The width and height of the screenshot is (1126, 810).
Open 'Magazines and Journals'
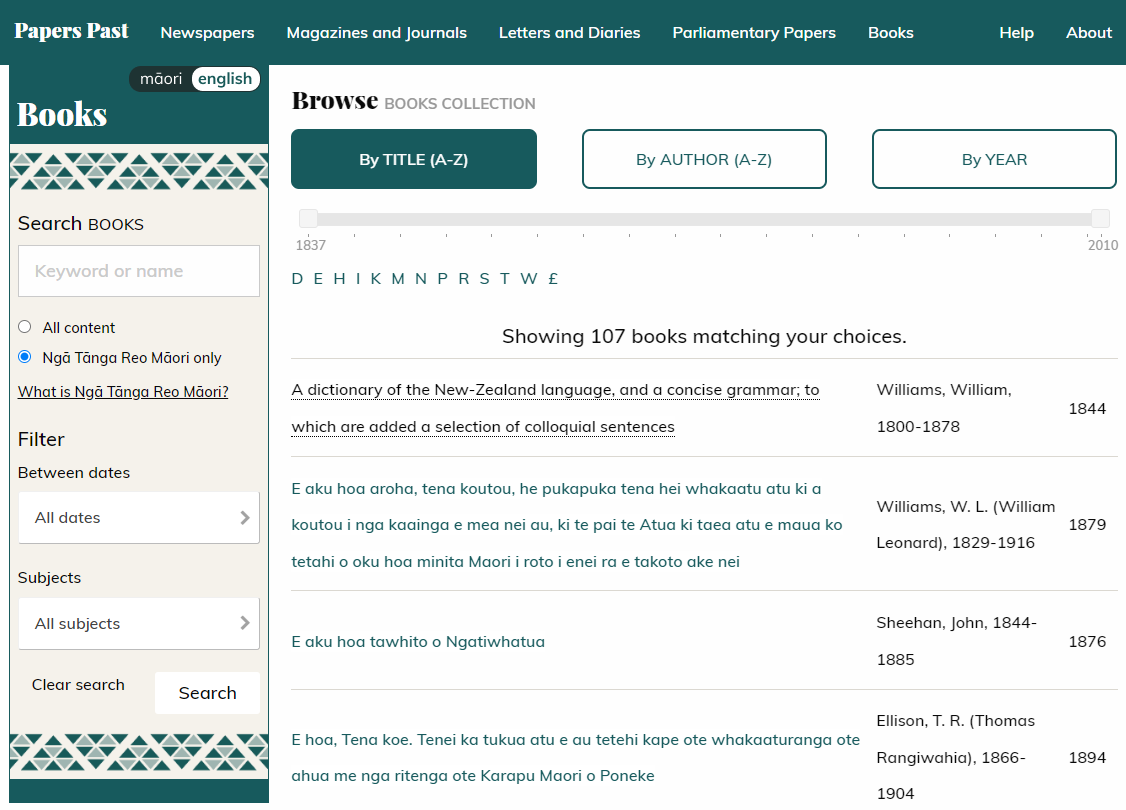coord(376,32)
